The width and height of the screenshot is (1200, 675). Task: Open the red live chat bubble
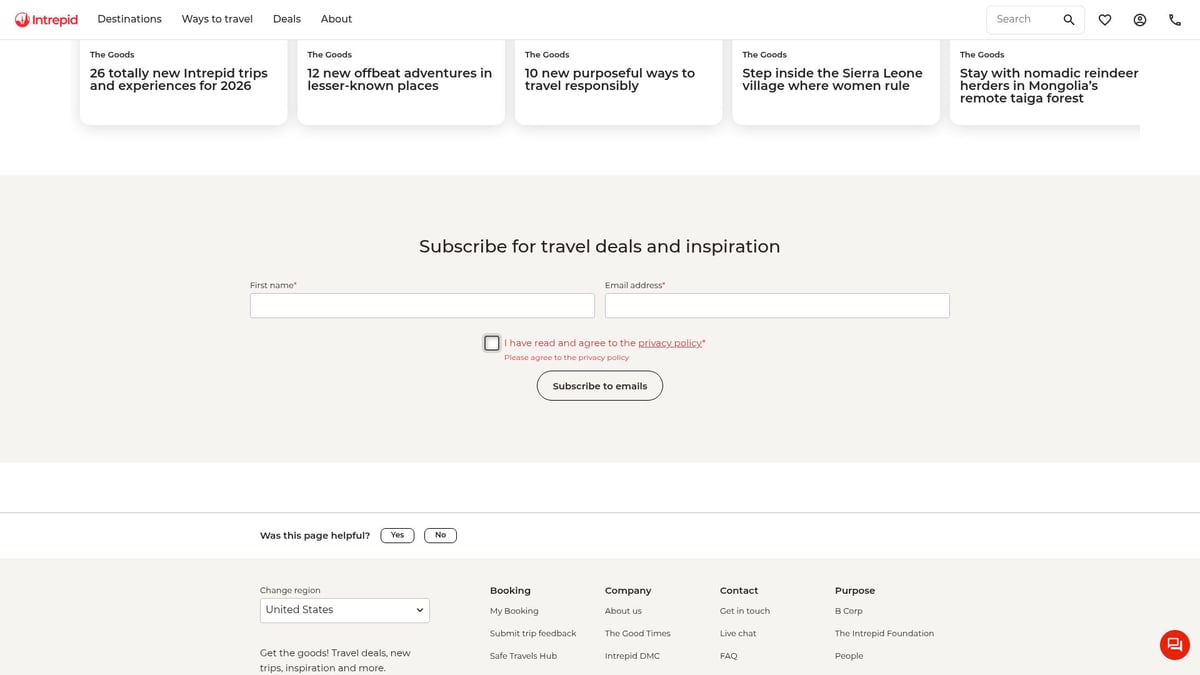tap(1175, 645)
